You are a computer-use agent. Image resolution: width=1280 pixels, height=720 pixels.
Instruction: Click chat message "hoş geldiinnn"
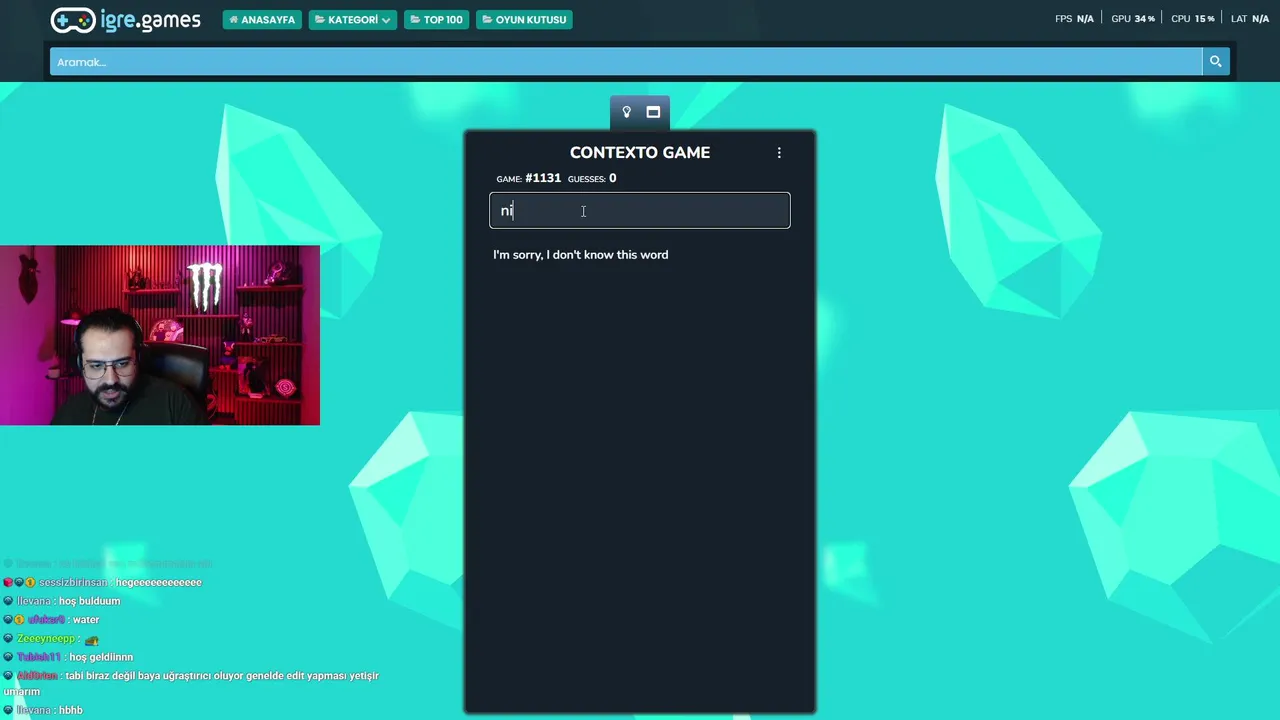[101, 657]
